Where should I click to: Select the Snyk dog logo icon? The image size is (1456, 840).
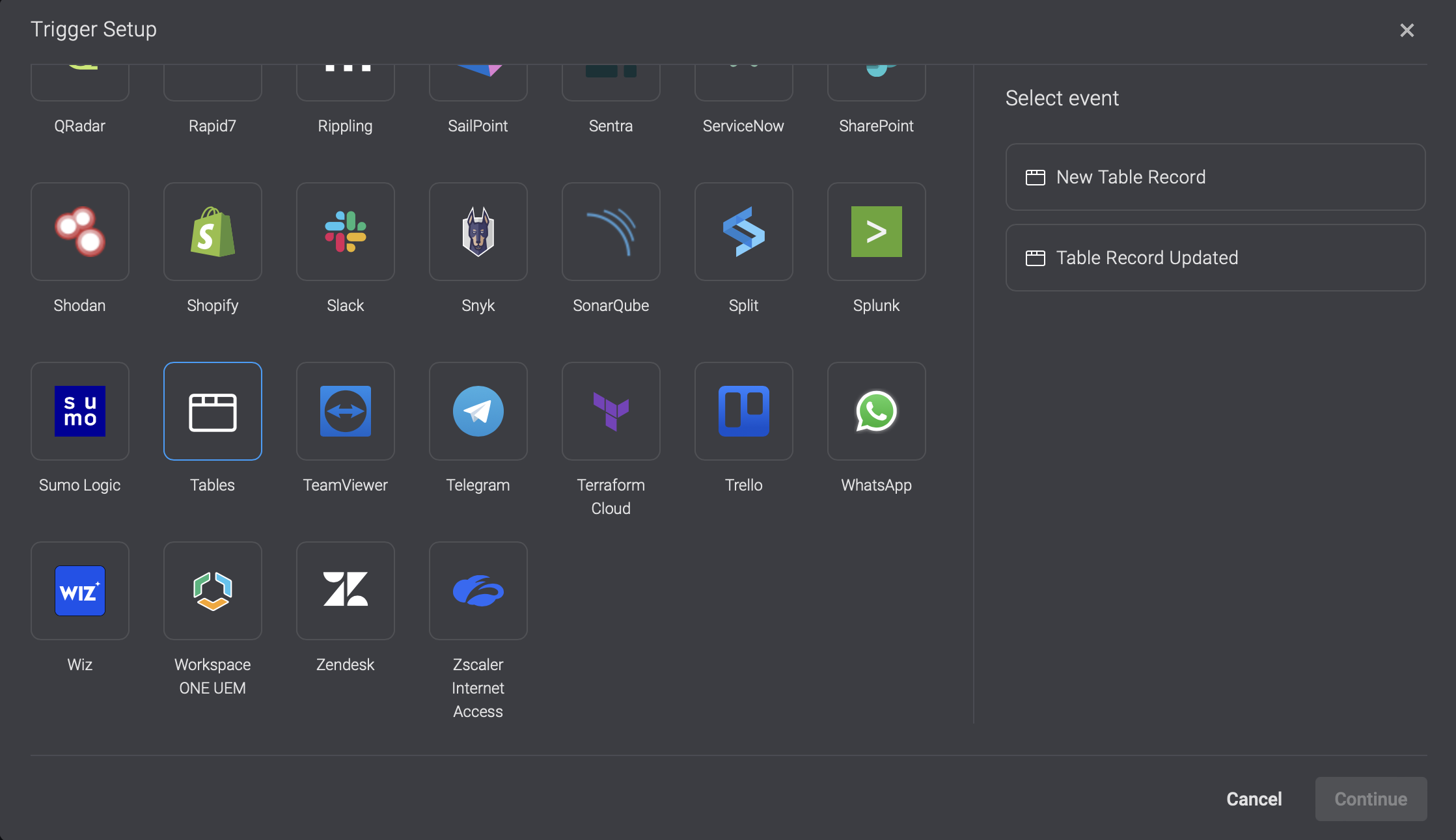click(478, 232)
